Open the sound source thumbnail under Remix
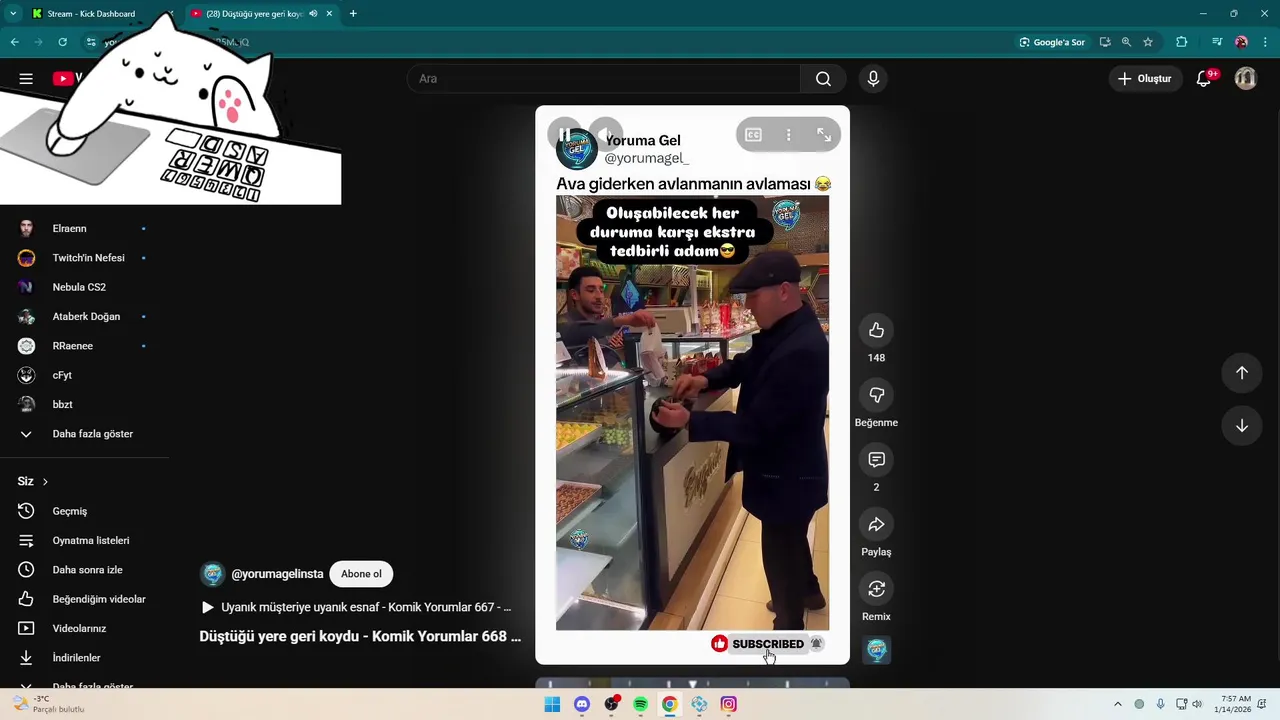This screenshot has width=1280, height=720. pos(877,650)
